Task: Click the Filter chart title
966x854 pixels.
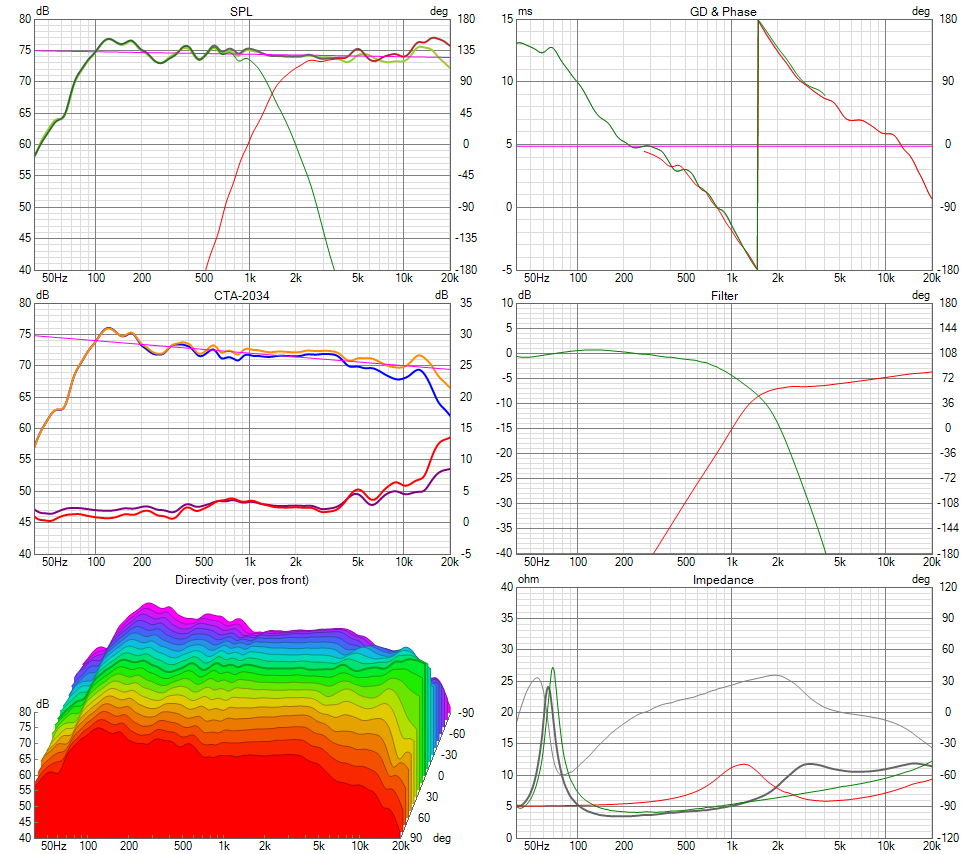Action: [x=723, y=296]
